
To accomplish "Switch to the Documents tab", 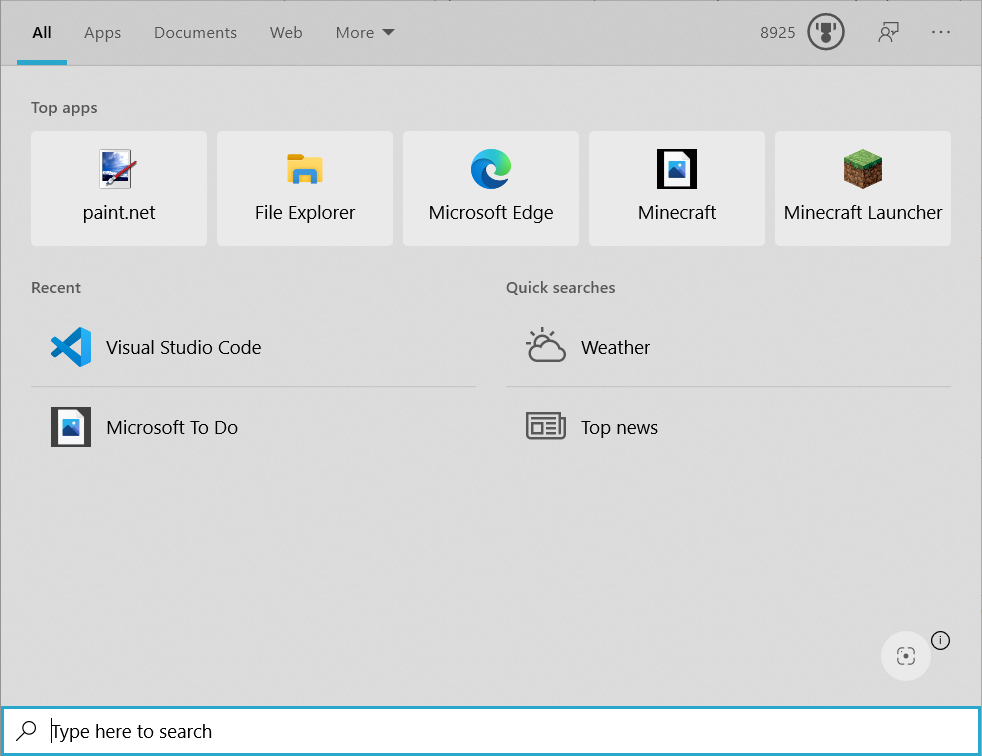I will point(195,33).
